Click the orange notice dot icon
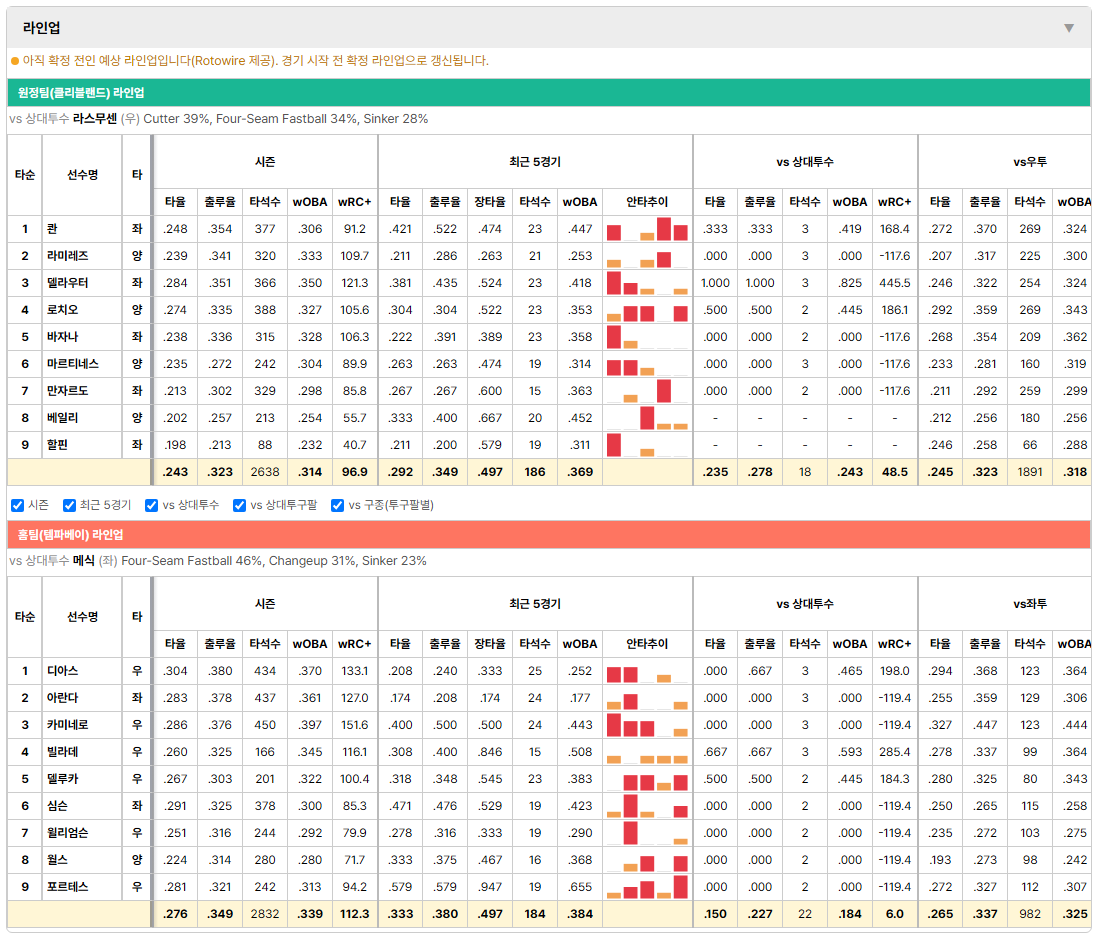The width and height of the screenshot is (1098, 939). tap(15, 61)
